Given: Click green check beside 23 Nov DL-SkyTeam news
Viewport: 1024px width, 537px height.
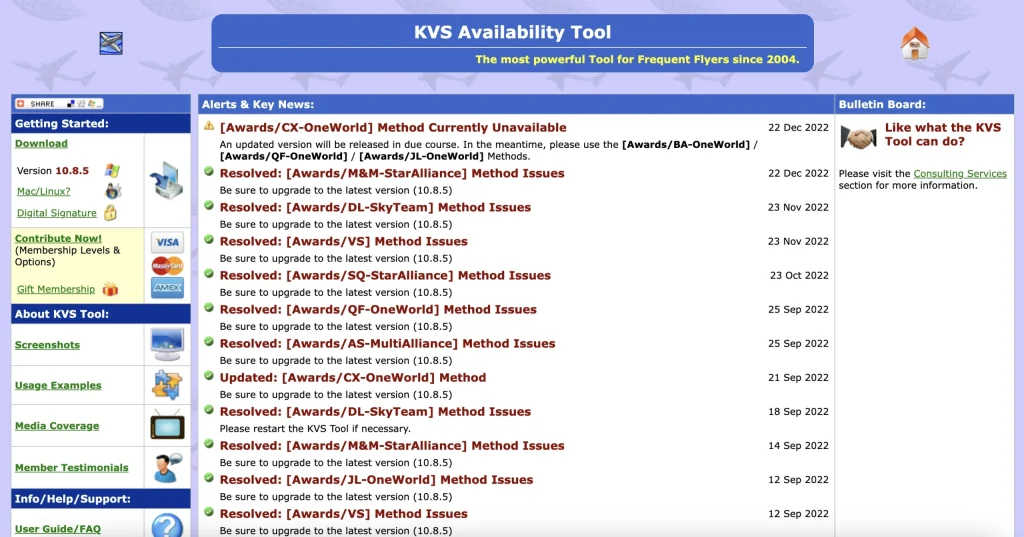Looking at the screenshot, I should 209,205.
